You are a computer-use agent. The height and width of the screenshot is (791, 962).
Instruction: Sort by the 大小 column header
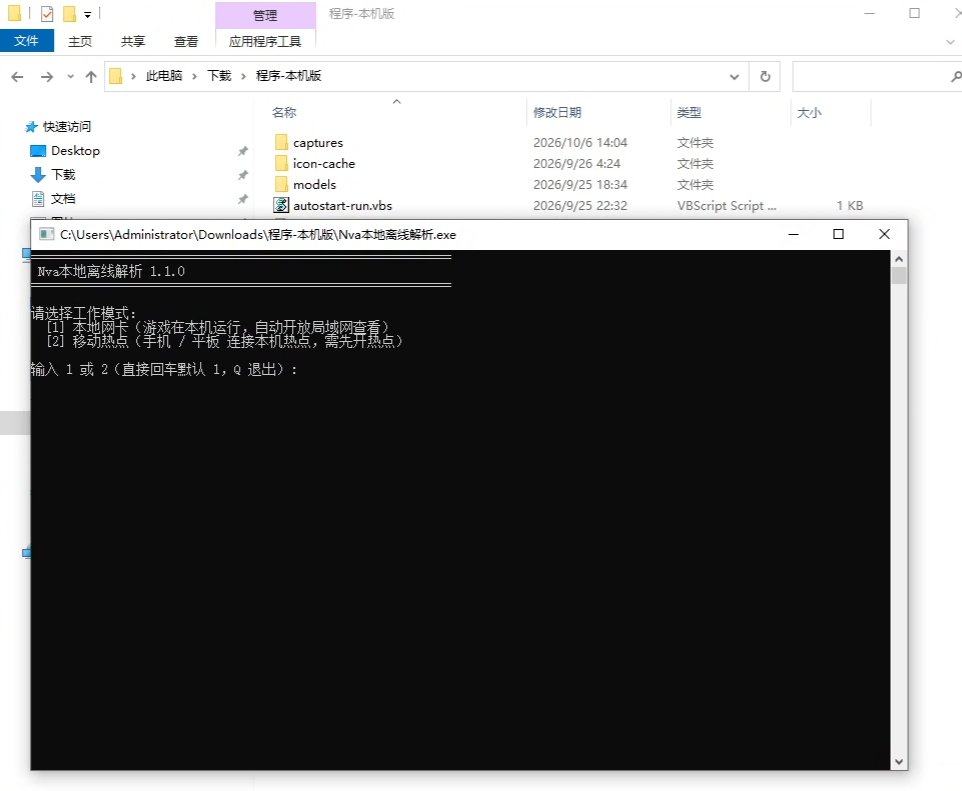click(809, 112)
